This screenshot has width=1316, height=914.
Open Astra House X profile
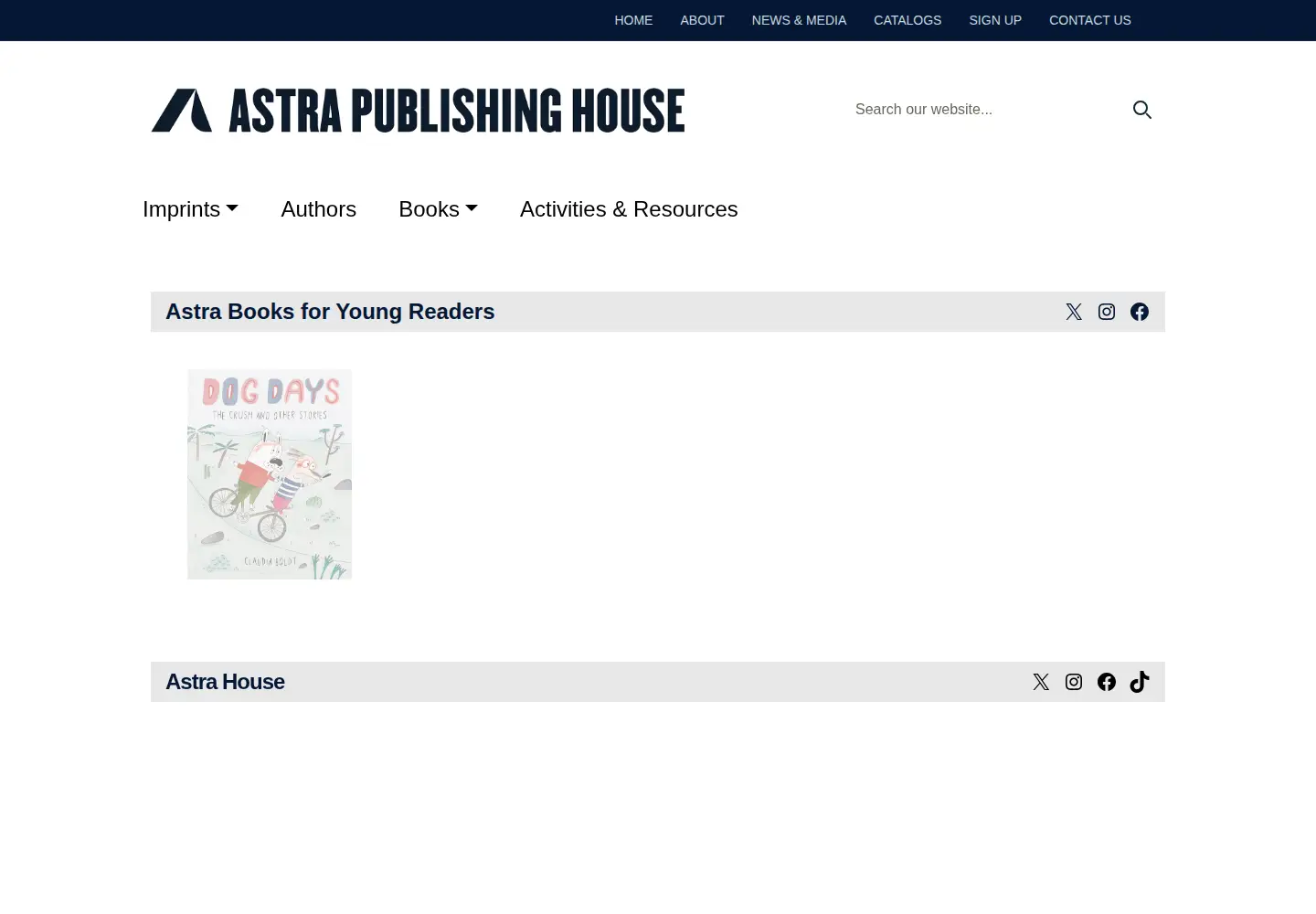click(x=1041, y=682)
